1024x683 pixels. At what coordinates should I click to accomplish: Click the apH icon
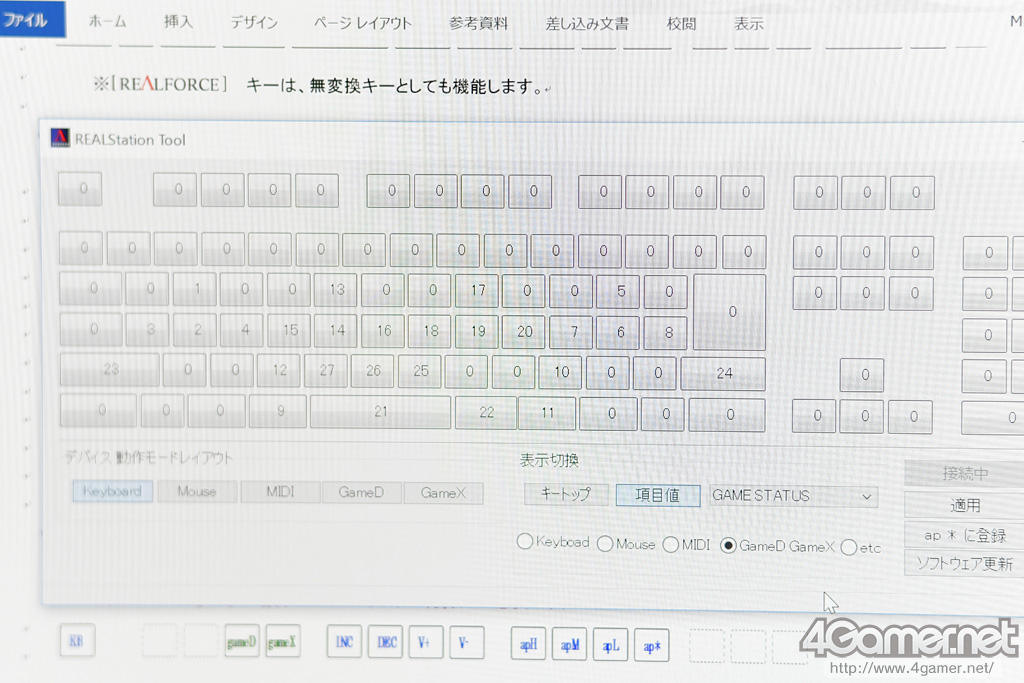(x=528, y=644)
